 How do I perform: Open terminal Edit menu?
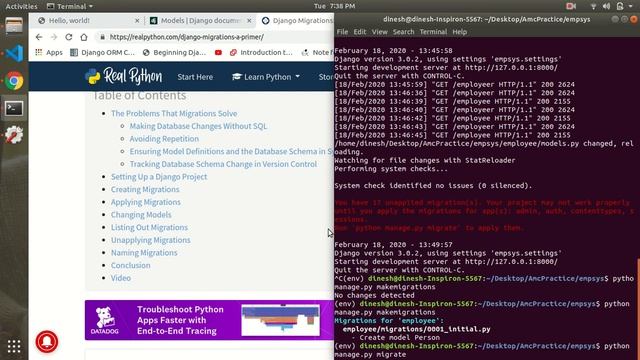(360, 32)
